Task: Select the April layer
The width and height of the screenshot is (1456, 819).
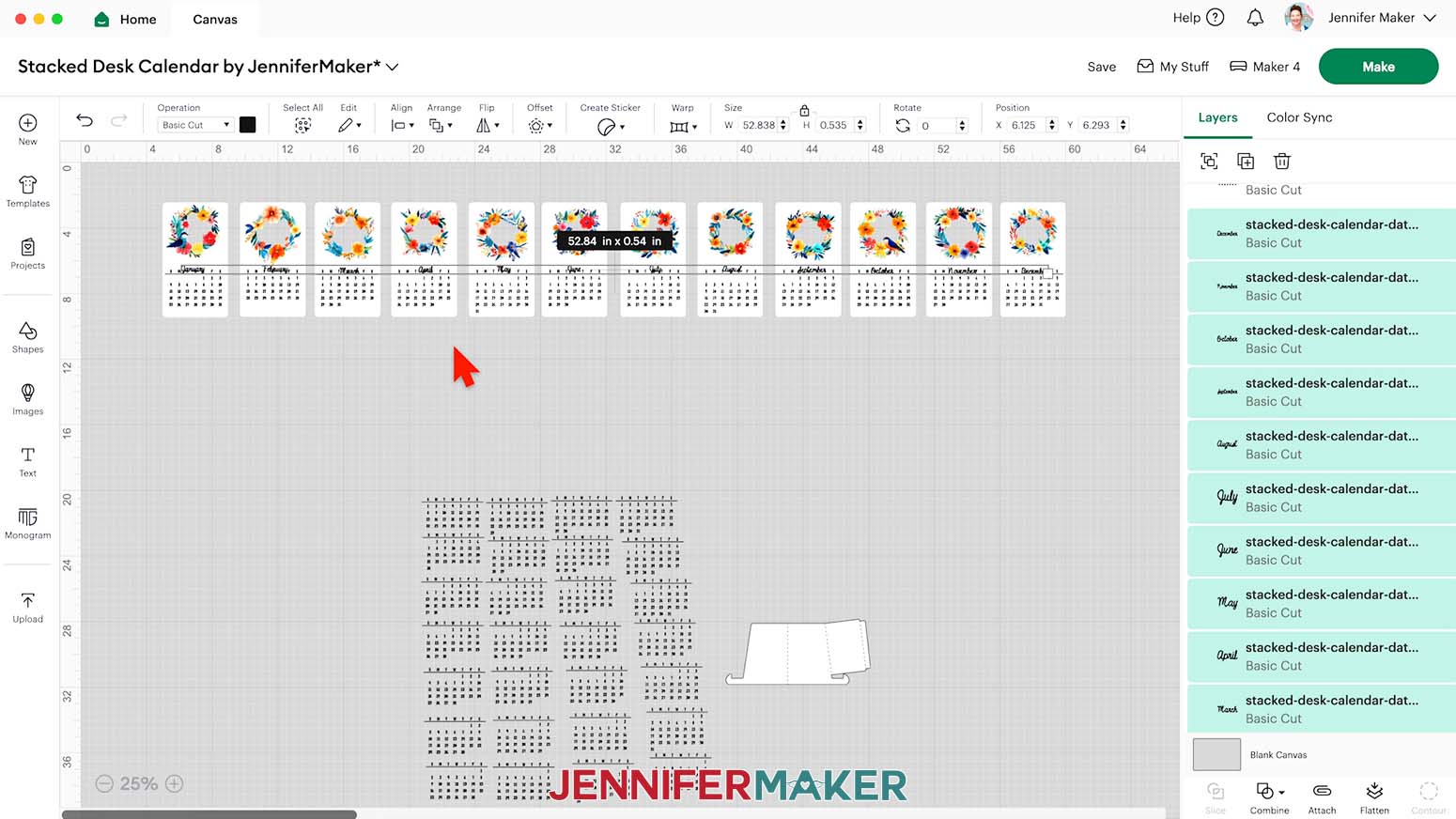Action: tap(1322, 657)
